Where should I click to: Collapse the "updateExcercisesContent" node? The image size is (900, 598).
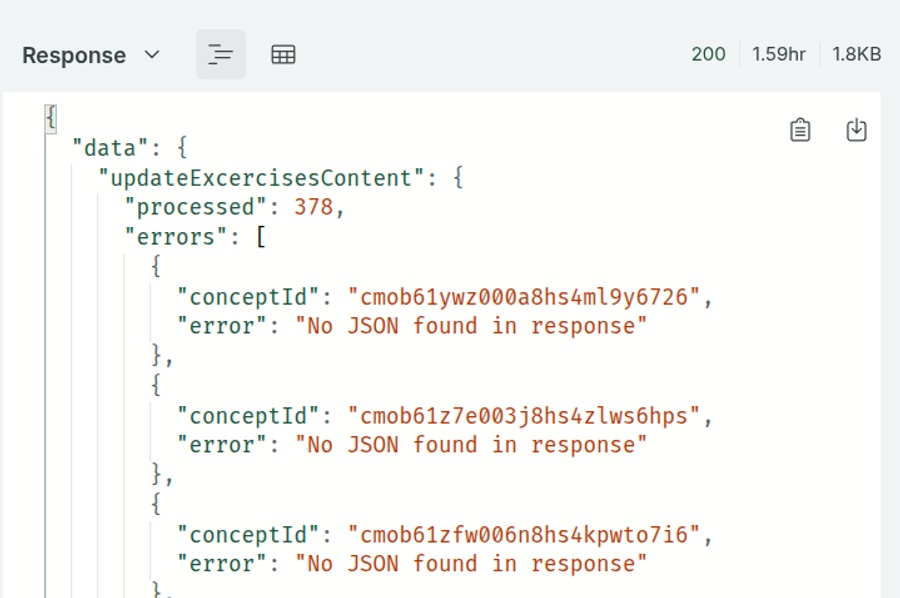pos(458,178)
